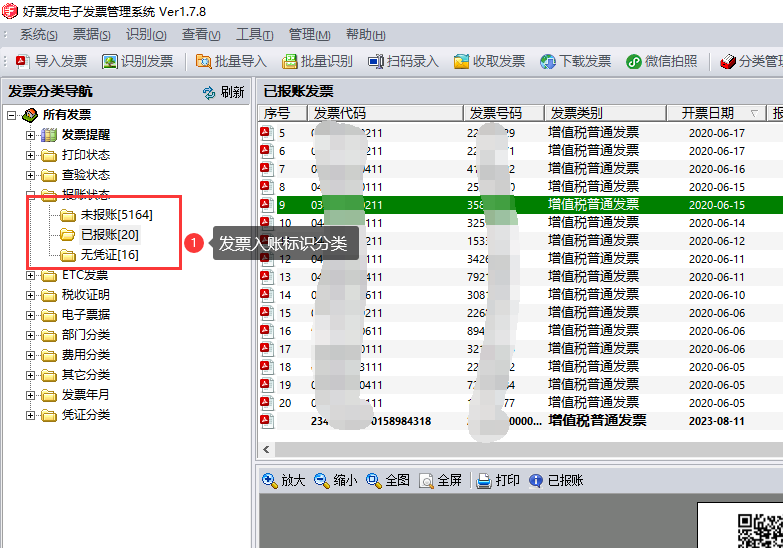
Task: Open the 查看(V) menu
Action: tap(201, 34)
